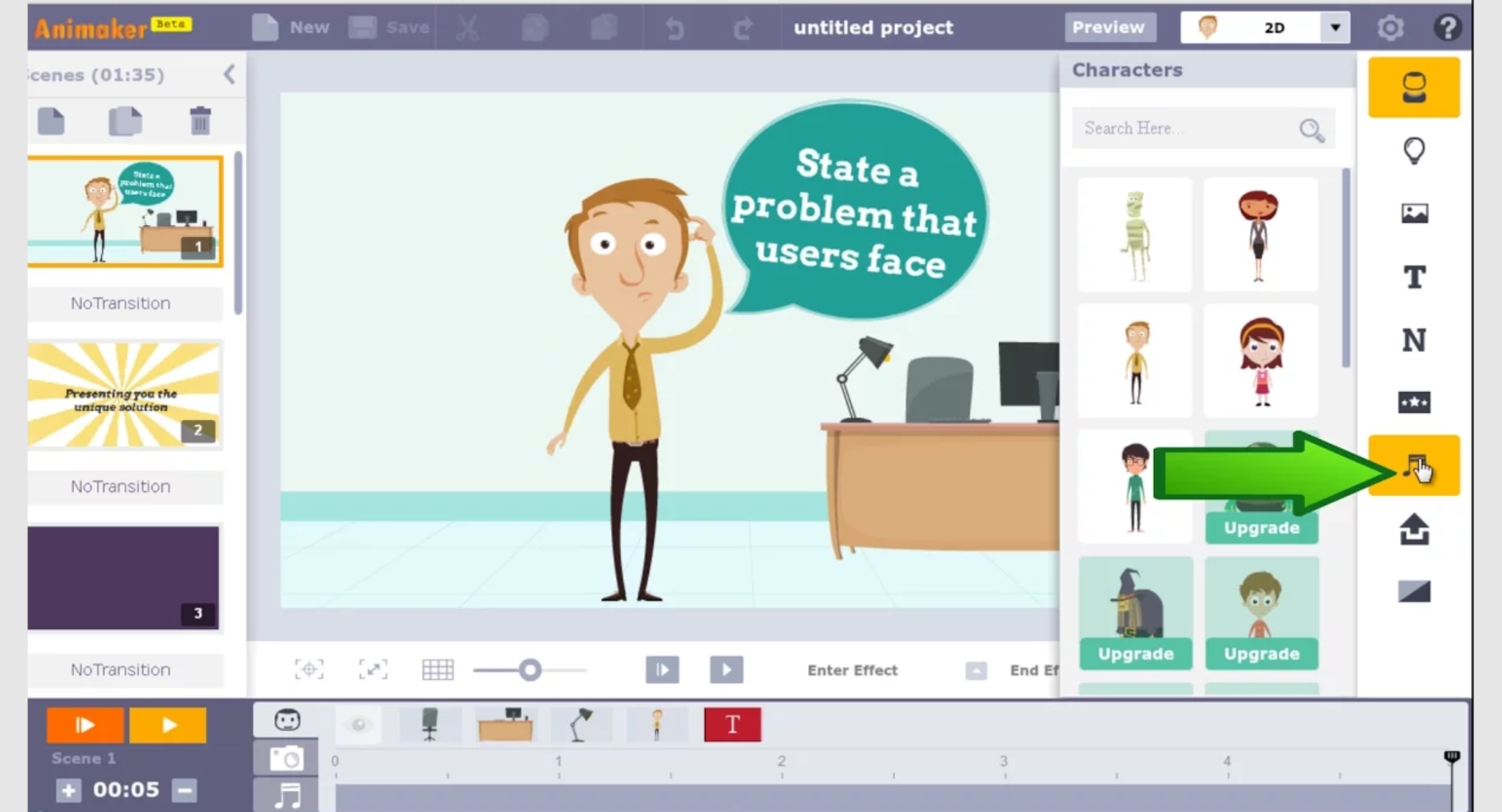Click the Upload icon in sidebar
This screenshot has width=1502, height=812.
(x=1414, y=529)
